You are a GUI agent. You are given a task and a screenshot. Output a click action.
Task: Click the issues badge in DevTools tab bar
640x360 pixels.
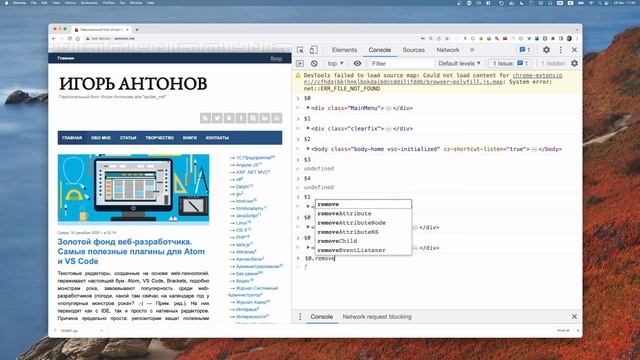(524, 50)
